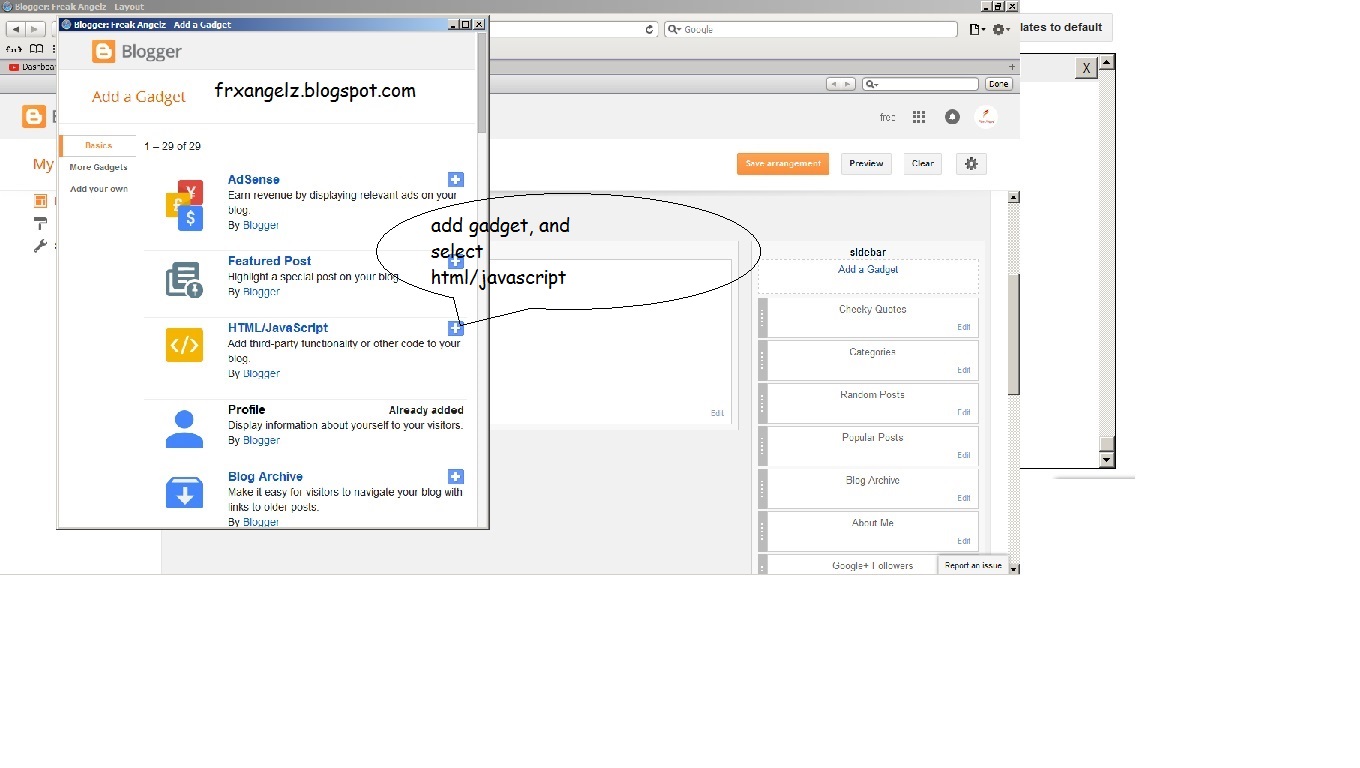
Task: Edit the About Me gadget
Action: pyautogui.click(x=964, y=541)
